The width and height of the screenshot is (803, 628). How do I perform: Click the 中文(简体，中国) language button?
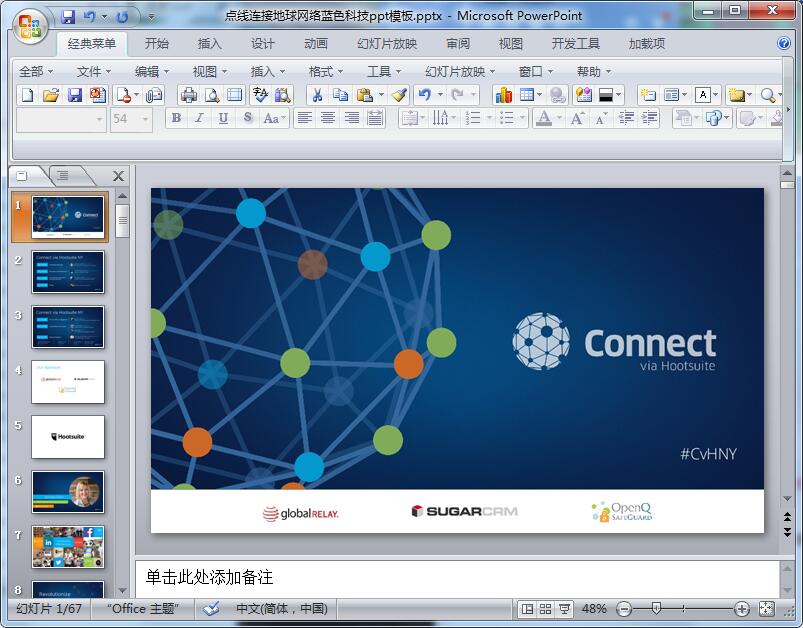[282, 609]
